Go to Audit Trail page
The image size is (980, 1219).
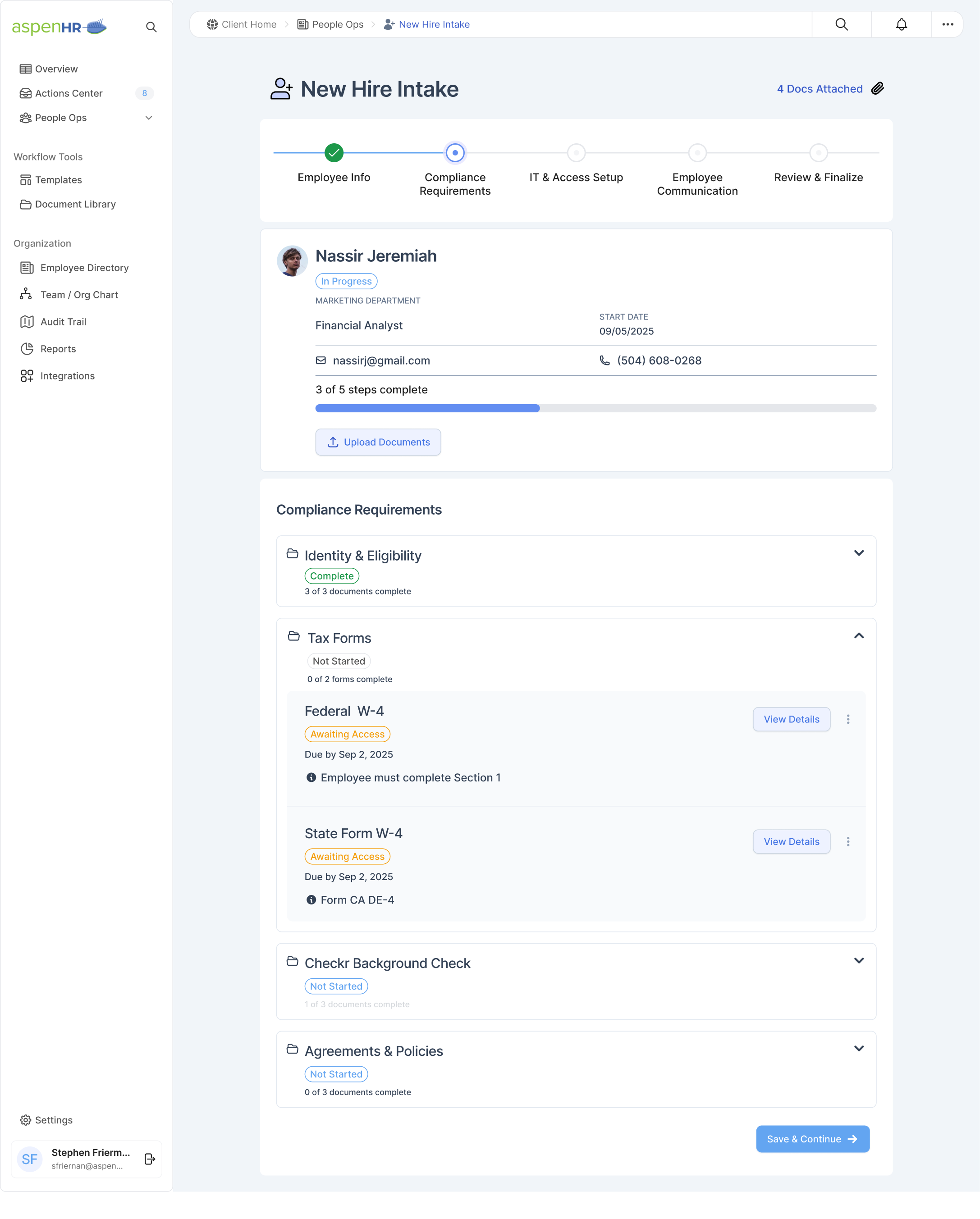pyautogui.click(x=63, y=322)
